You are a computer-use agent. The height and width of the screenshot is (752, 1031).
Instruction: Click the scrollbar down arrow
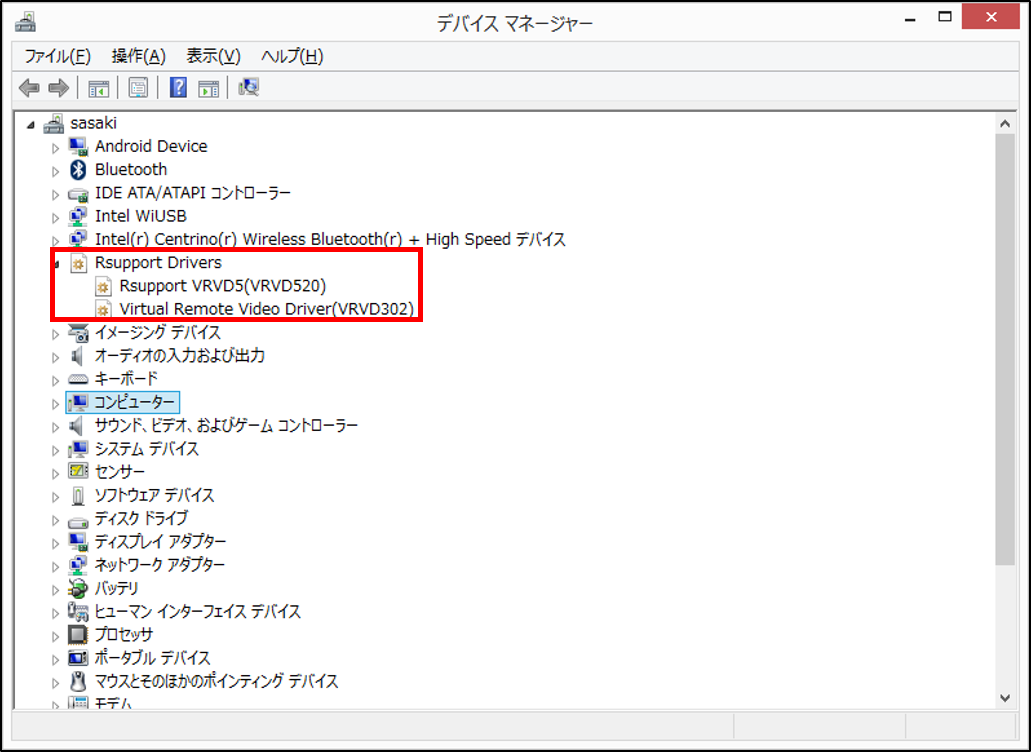tap(1005, 698)
